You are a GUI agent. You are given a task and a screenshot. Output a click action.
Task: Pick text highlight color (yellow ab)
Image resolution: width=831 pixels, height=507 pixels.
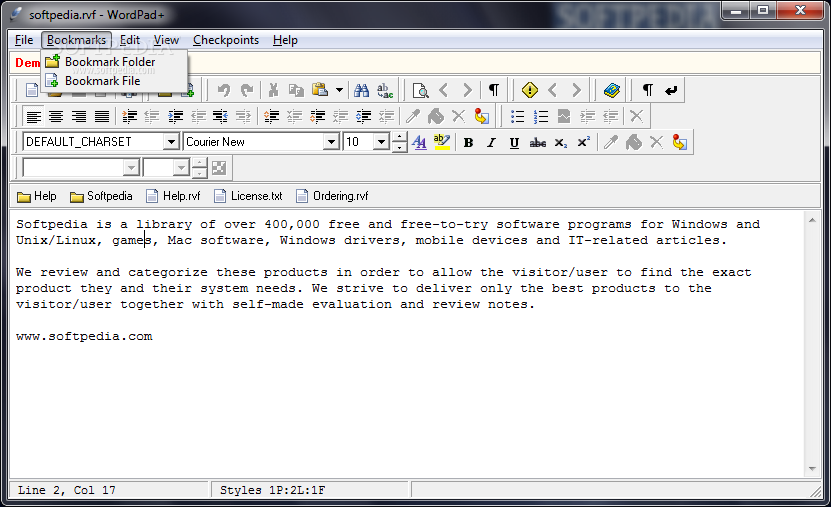[x=441, y=142]
